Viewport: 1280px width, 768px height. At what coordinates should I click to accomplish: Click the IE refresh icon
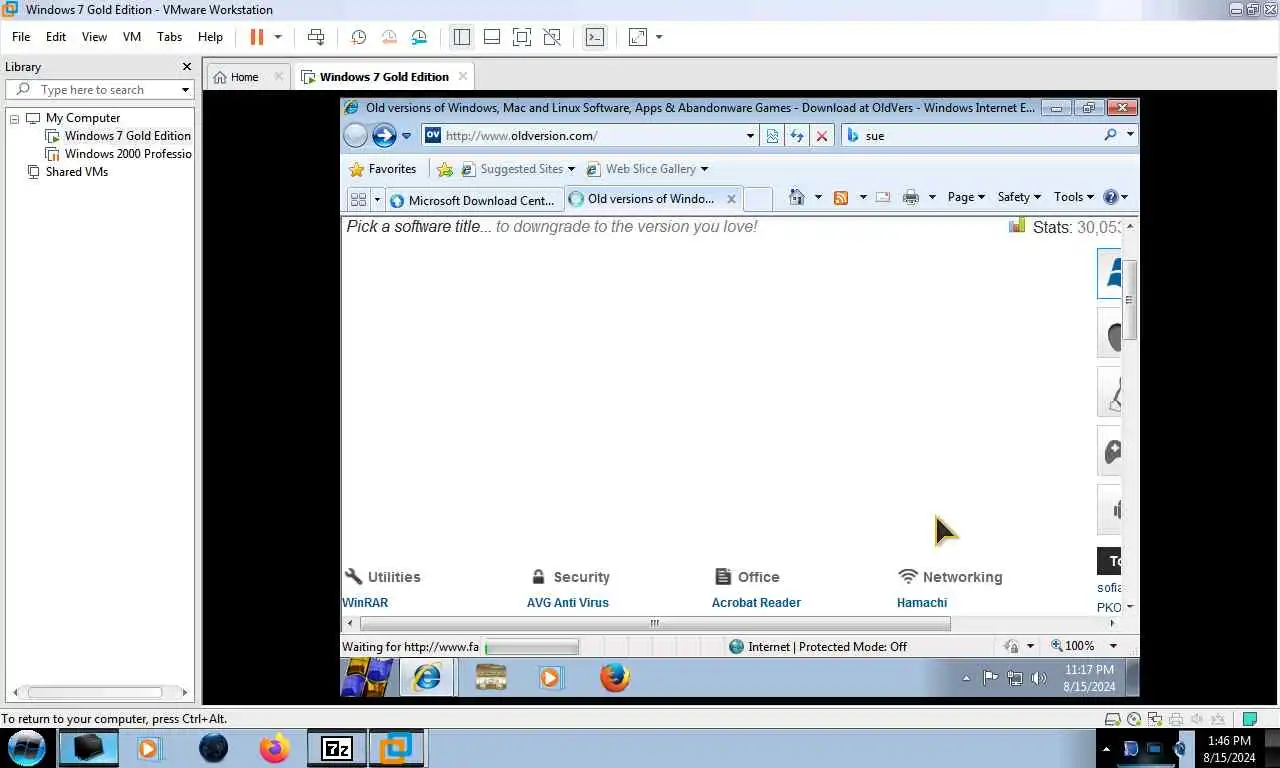[x=797, y=136]
